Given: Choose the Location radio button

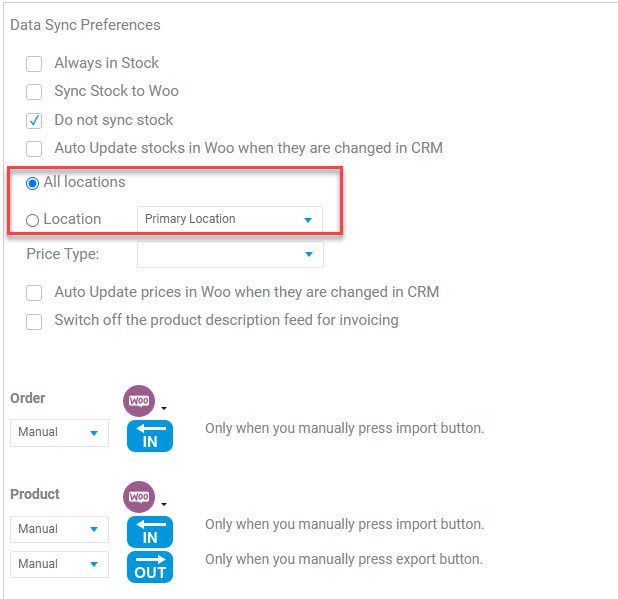Looking at the screenshot, I should (32, 220).
